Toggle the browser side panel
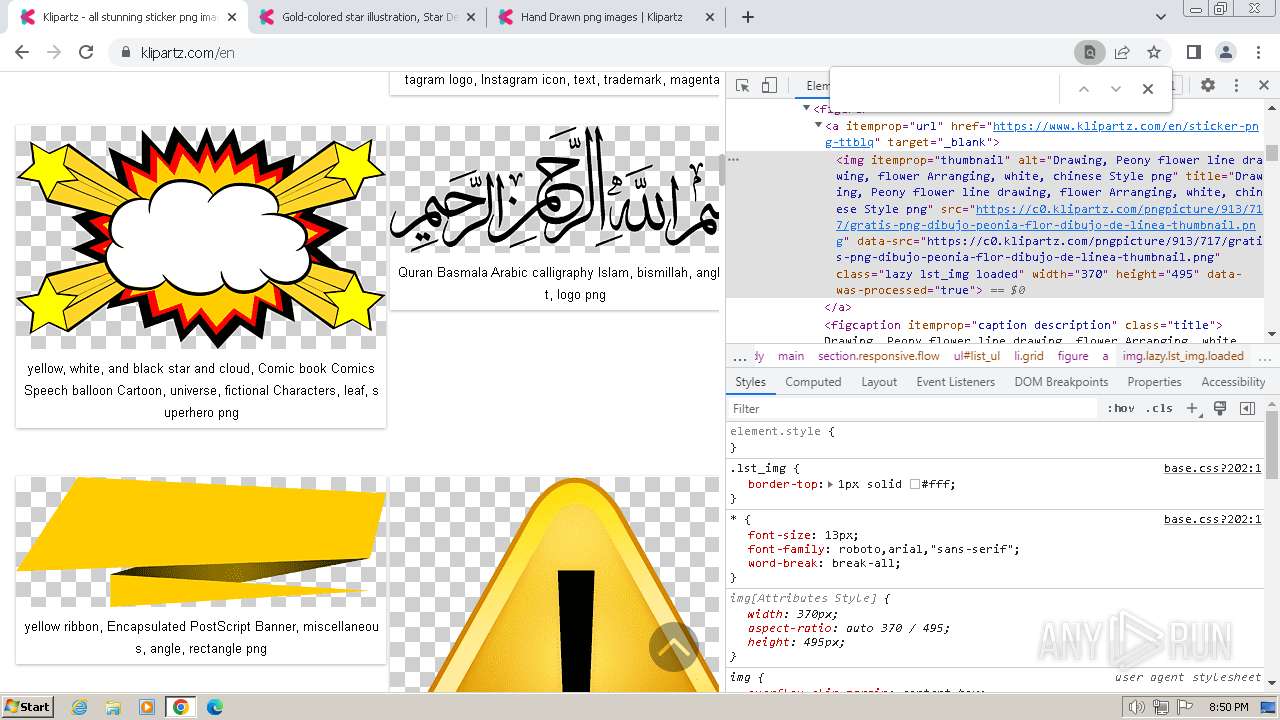This screenshot has height=720, width=1280. (1193, 52)
